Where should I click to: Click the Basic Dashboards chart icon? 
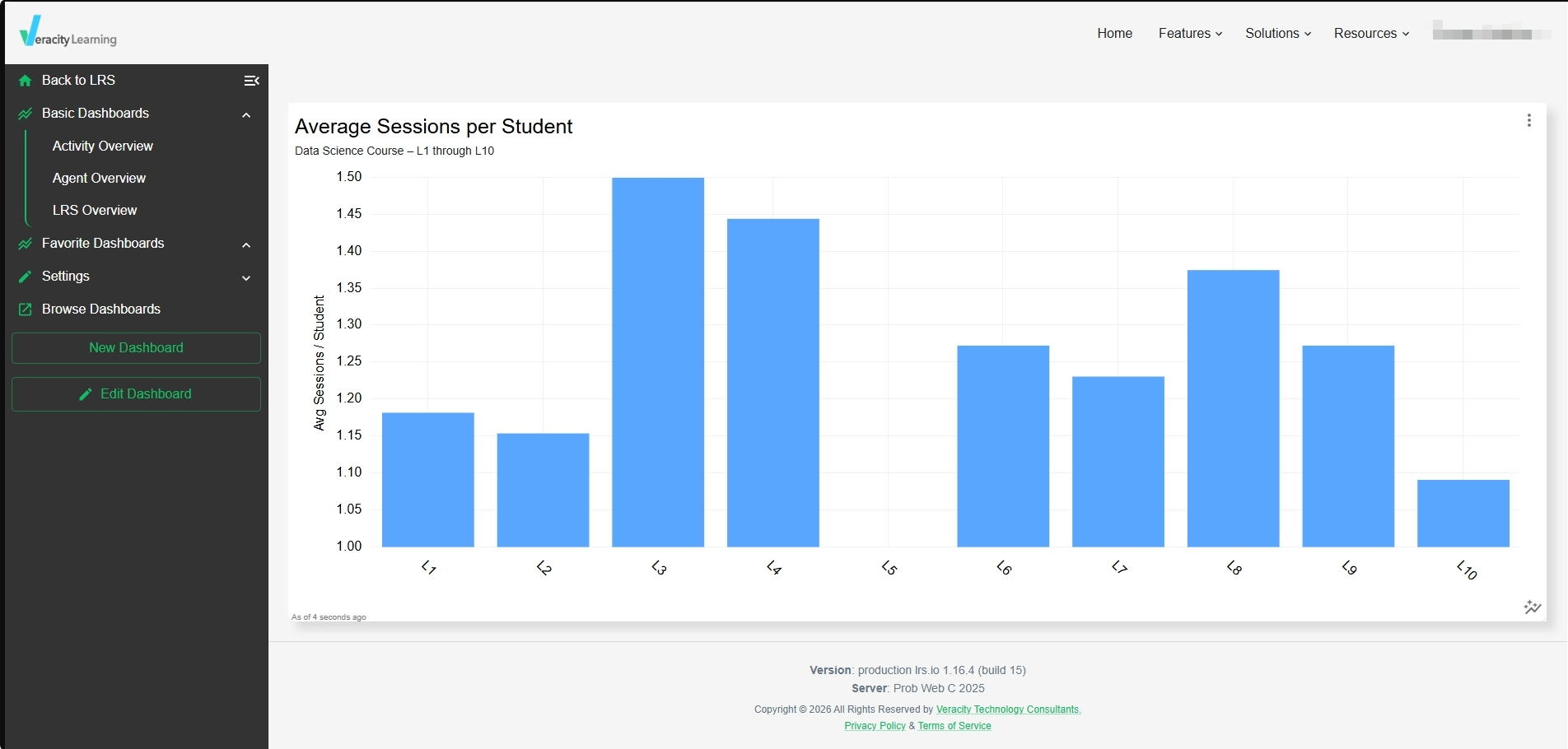click(x=26, y=114)
